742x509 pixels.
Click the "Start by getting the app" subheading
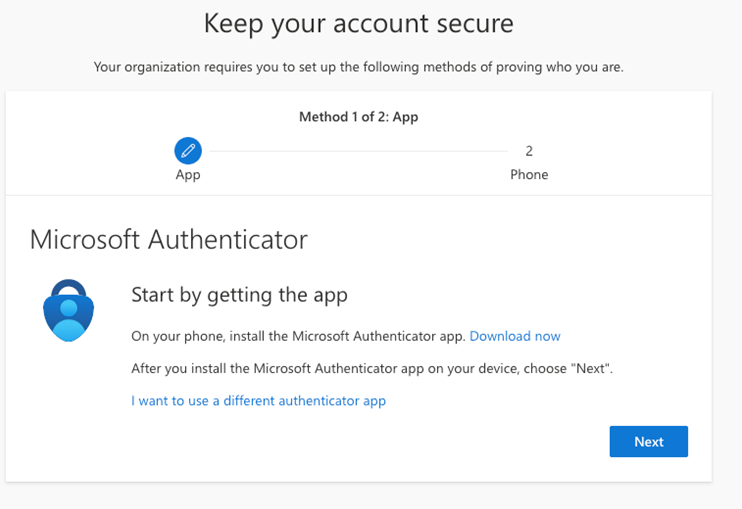coord(239,295)
